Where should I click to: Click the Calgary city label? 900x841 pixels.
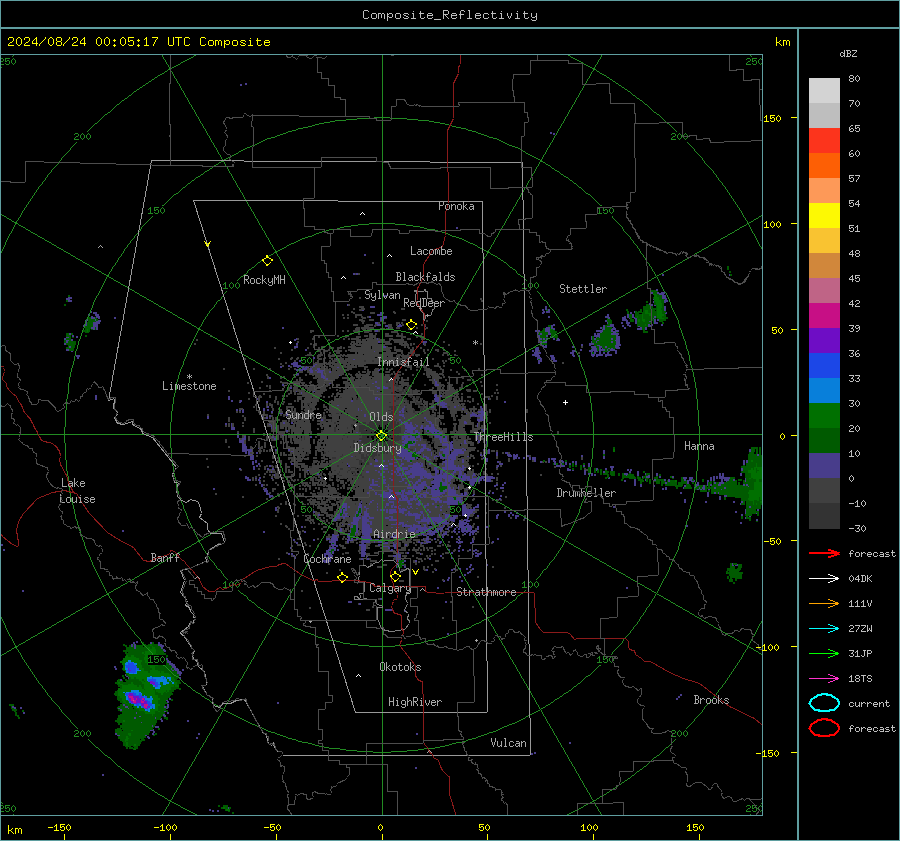click(390, 588)
